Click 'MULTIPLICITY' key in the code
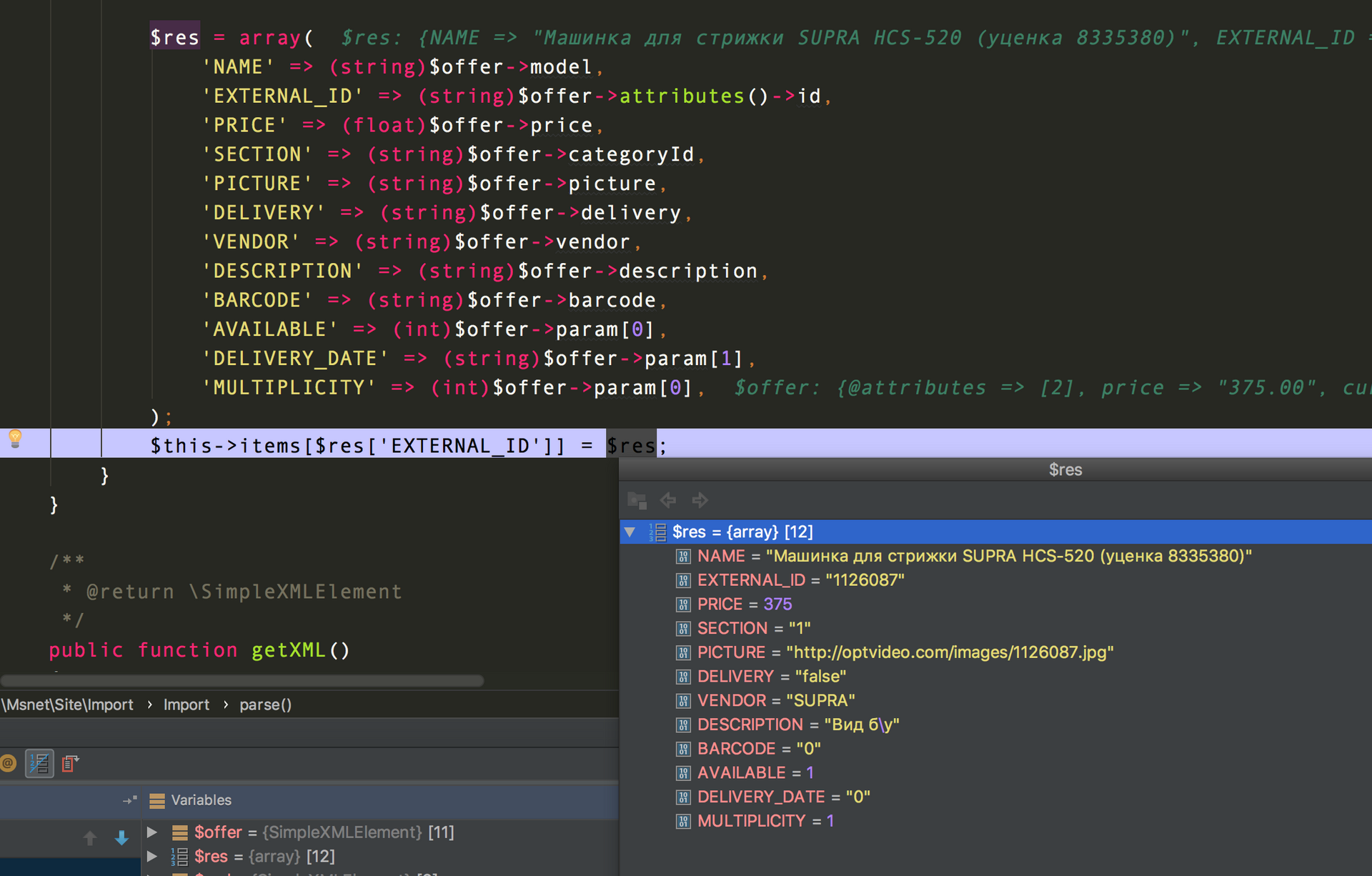The height and width of the screenshot is (876, 1372). click(x=289, y=387)
